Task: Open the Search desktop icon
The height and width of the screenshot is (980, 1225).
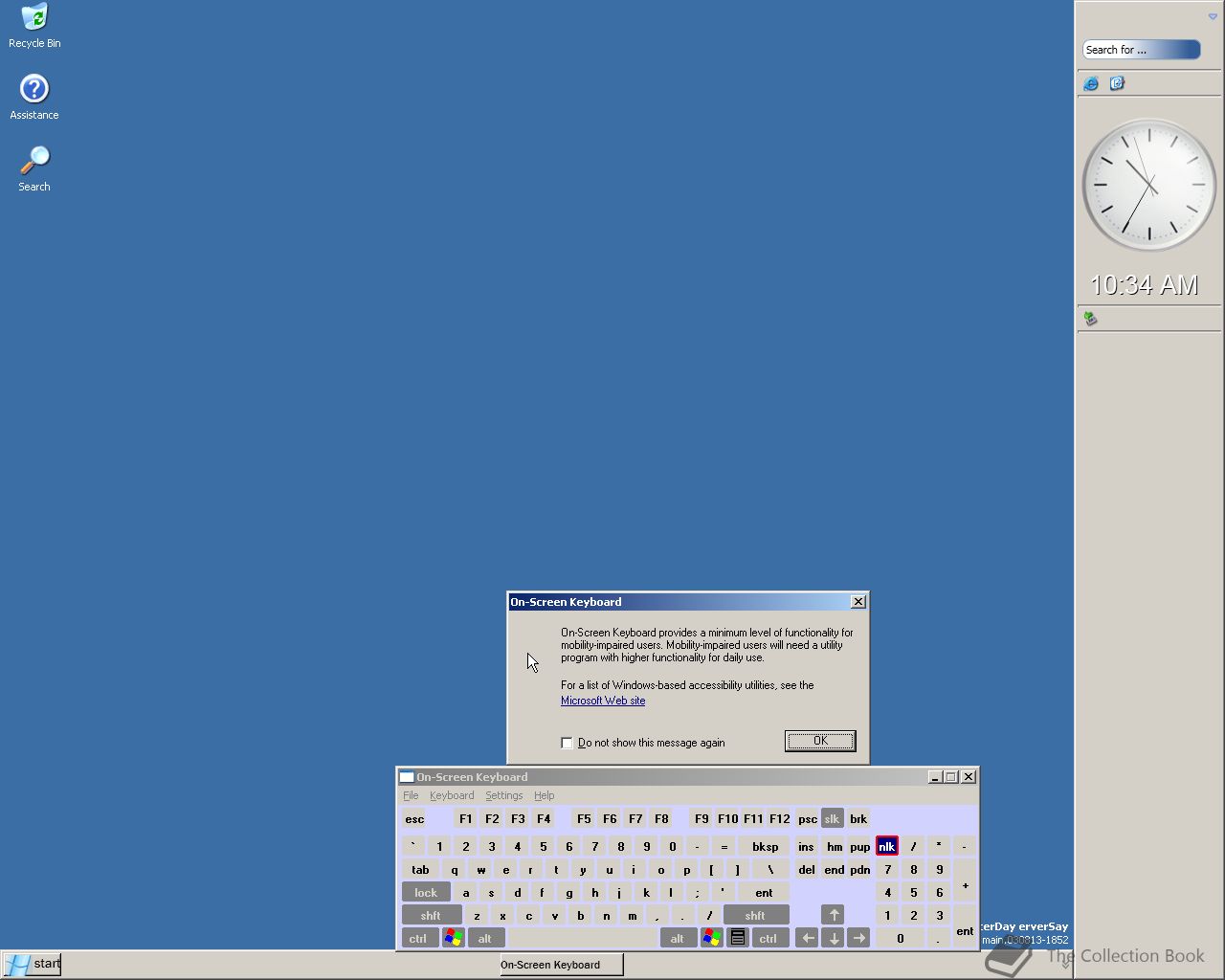Action: click(34, 169)
